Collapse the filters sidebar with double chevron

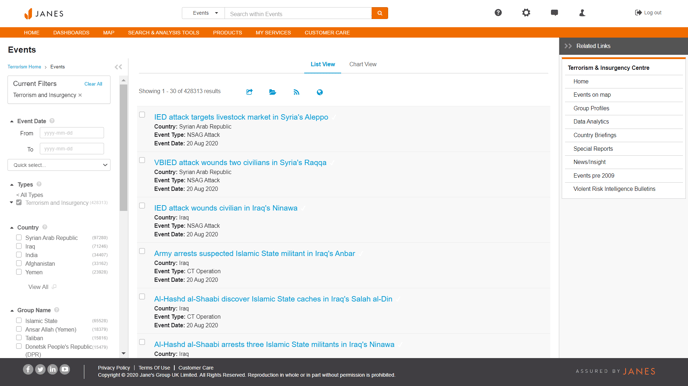click(x=118, y=67)
